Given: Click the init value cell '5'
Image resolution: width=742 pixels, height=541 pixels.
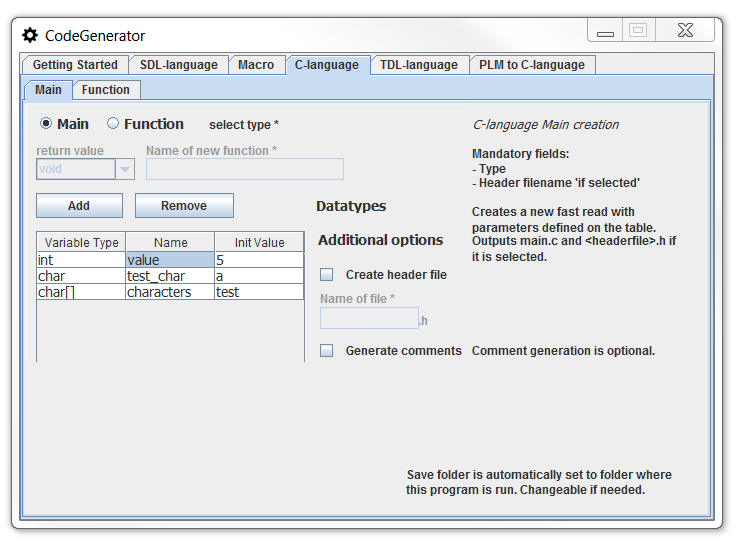Looking at the screenshot, I should (x=259, y=260).
